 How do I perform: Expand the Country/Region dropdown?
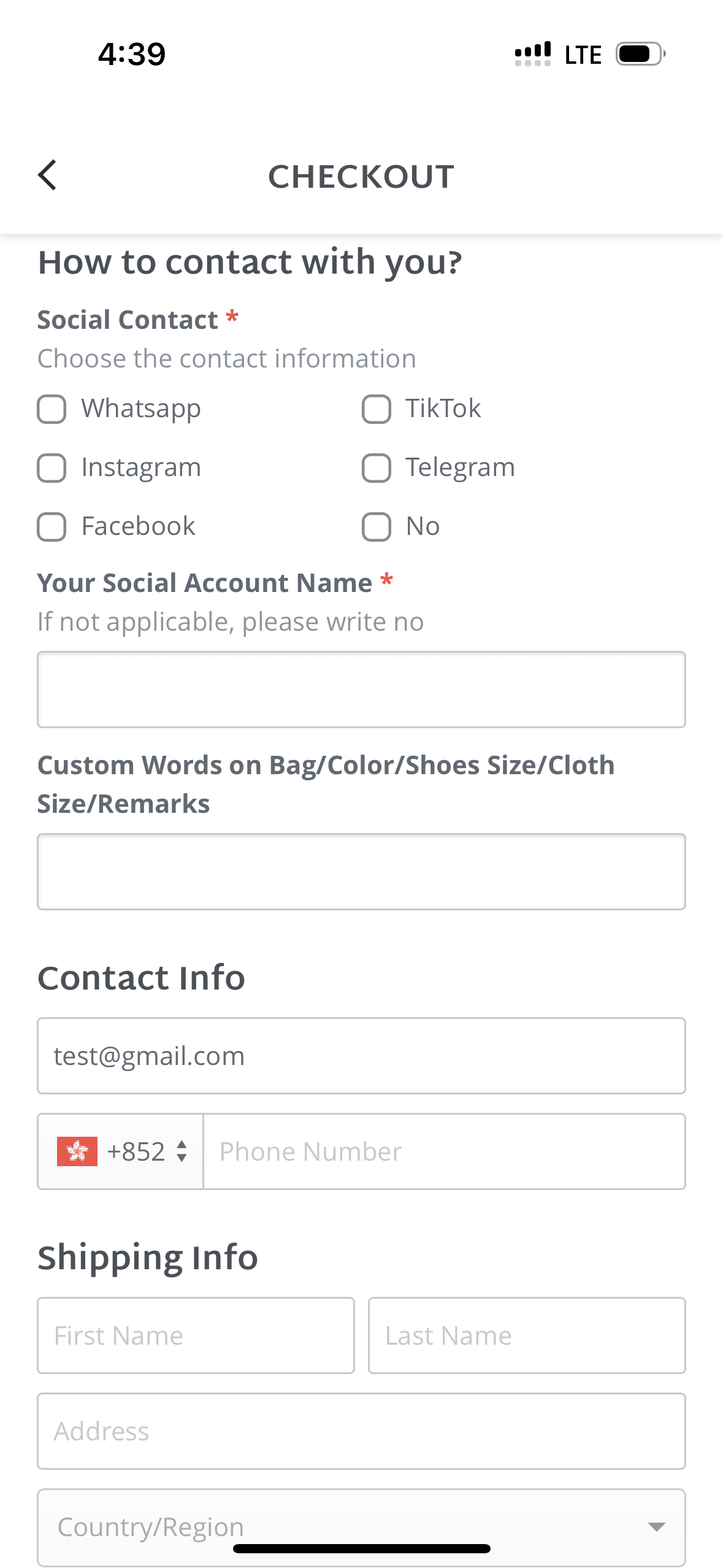pos(343,1526)
